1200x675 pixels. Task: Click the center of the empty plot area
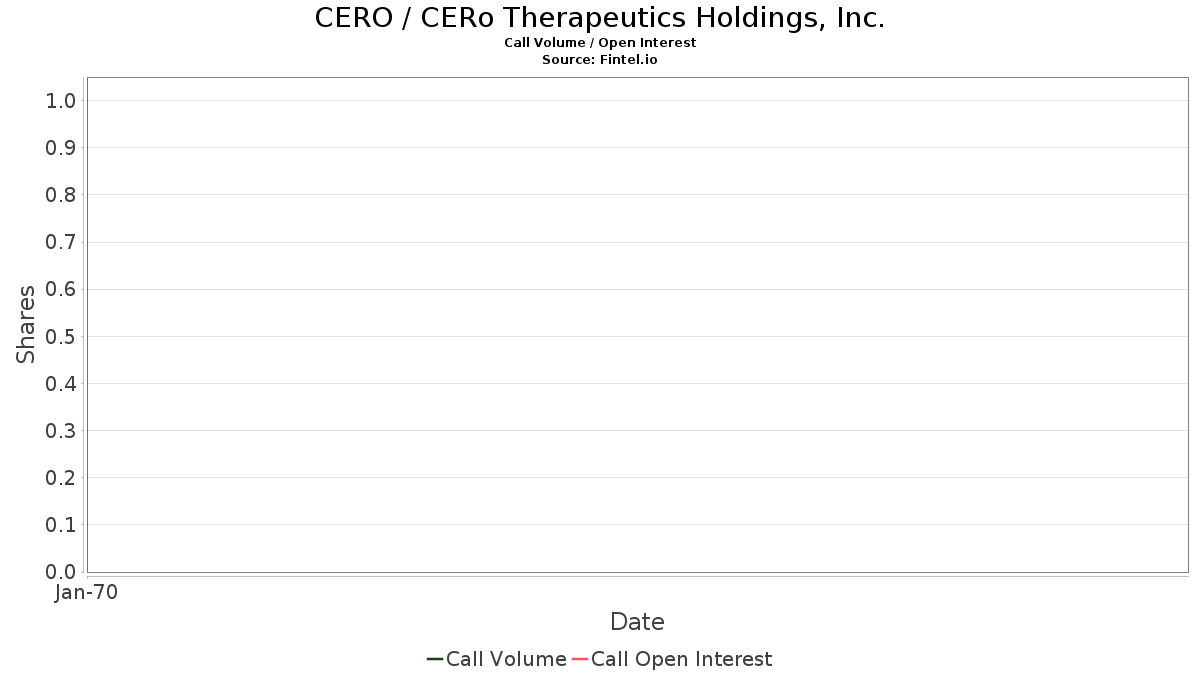click(x=637, y=325)
